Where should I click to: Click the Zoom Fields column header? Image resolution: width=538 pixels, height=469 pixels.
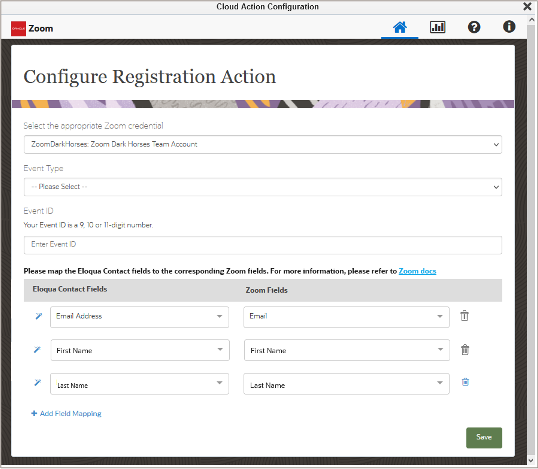(267, 290)
